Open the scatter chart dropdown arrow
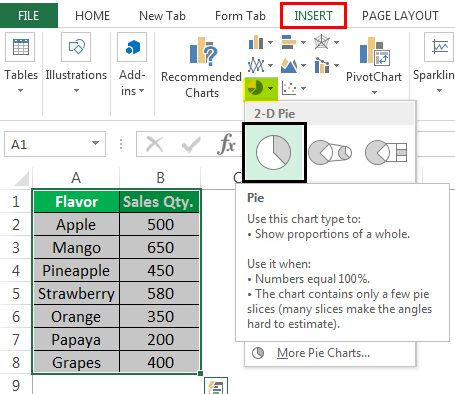455x394 pixels. (303, 88)
